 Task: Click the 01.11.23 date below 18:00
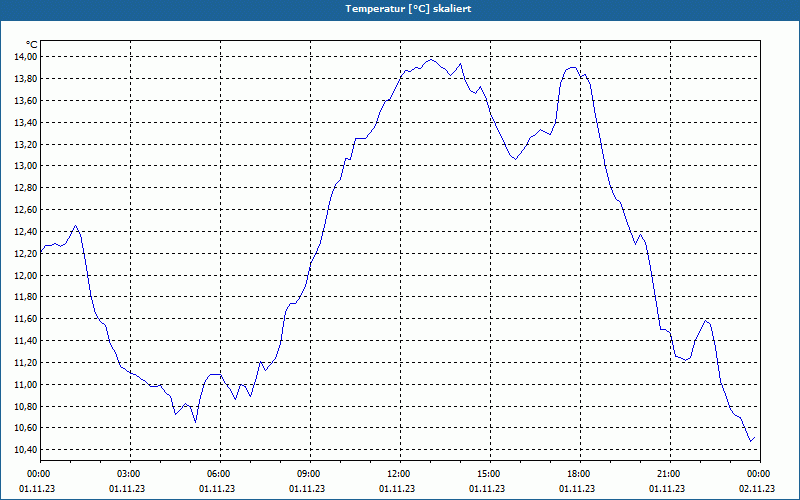coord(577,489)
